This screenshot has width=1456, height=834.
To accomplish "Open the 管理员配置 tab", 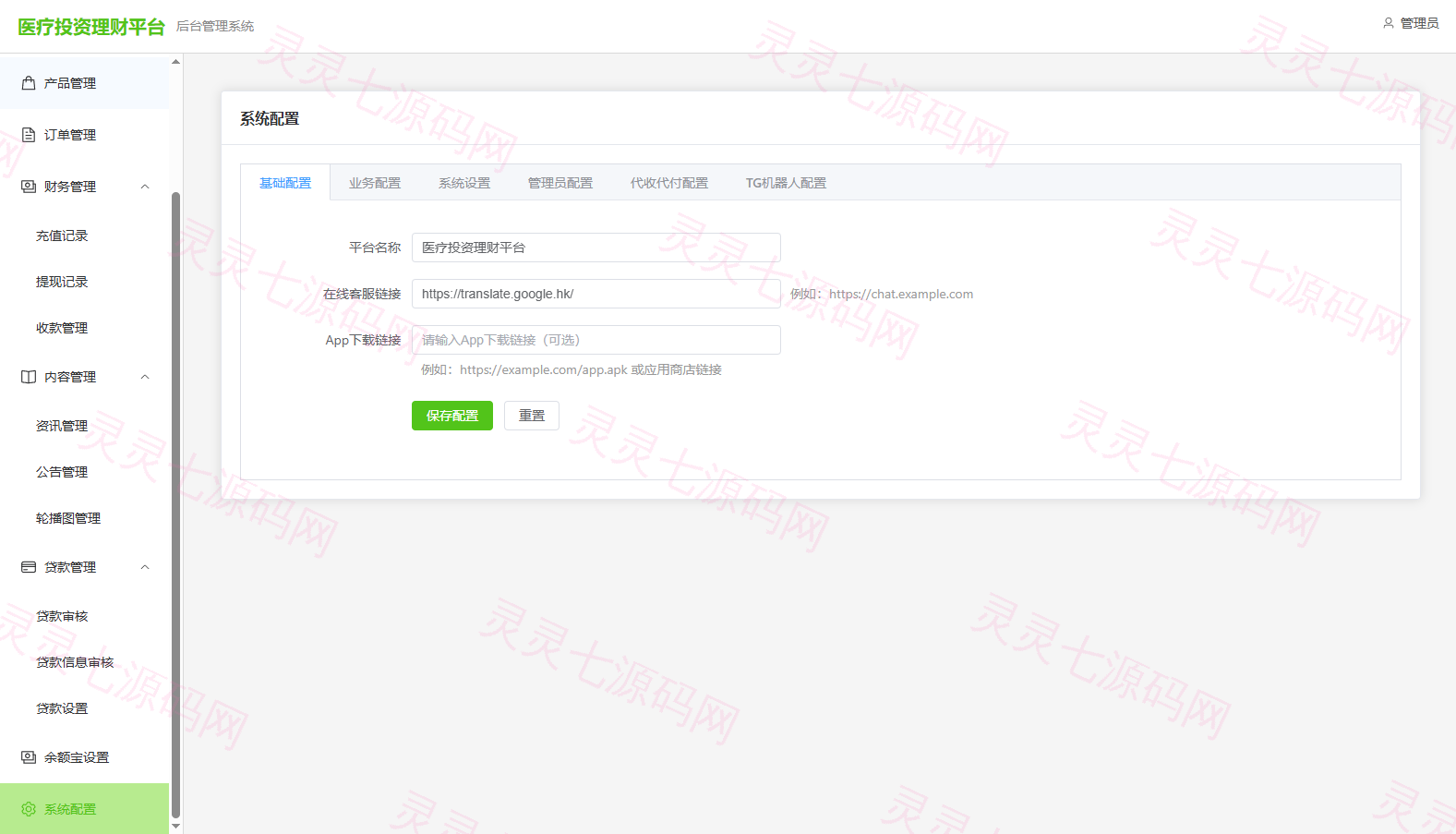I will pyautogui.click(x=560, y=183).
